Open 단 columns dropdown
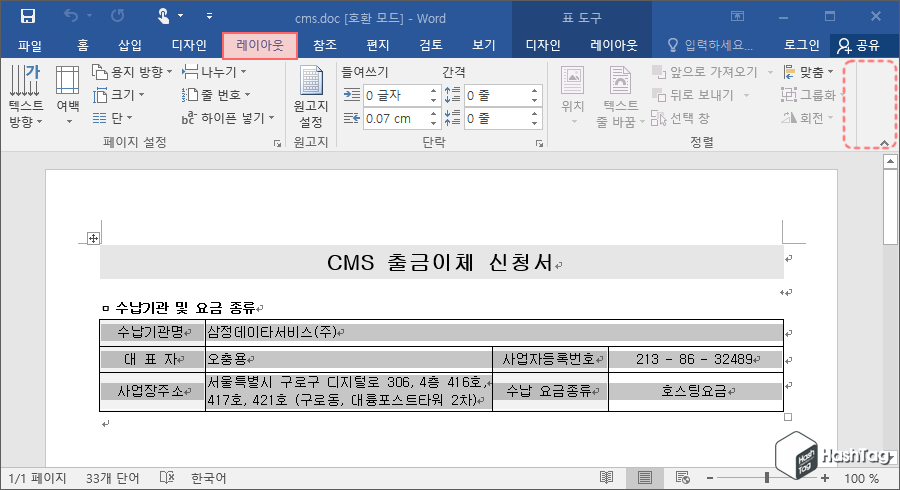This screenshot has height=490, width=900. coord(112,118)
